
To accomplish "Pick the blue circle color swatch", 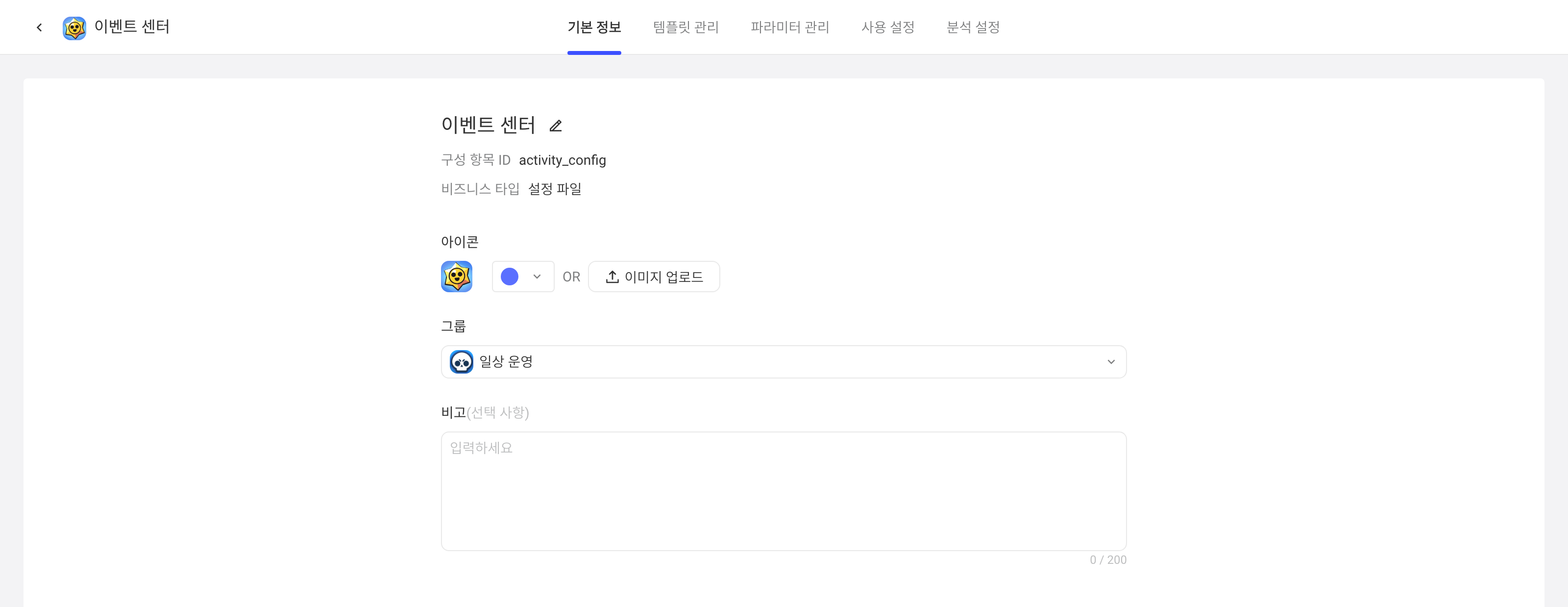I will pos(510,277).
